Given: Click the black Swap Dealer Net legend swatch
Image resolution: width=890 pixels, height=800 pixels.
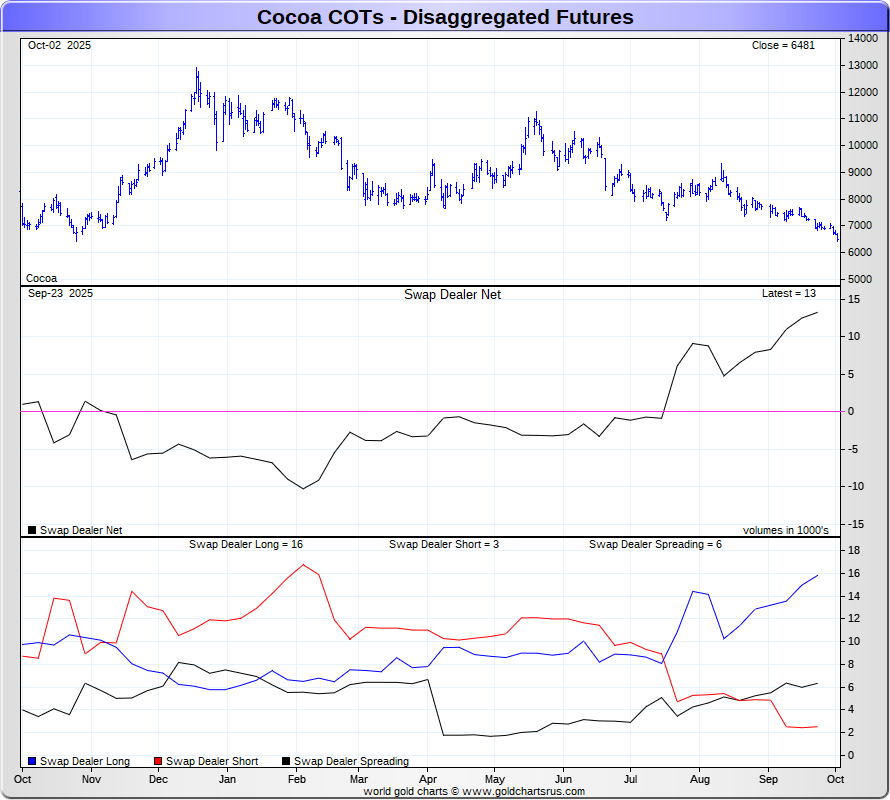Looking at the screenshot, I should (32, 531).
